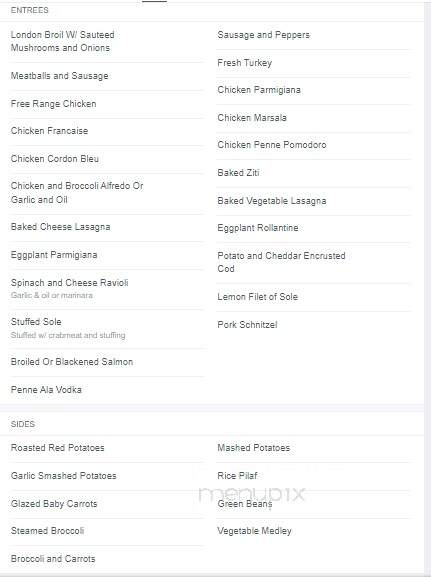Screen dimensions: 431x577
Task: Click Baked Cheese Lasagna
Action: [x=60, y=227]
